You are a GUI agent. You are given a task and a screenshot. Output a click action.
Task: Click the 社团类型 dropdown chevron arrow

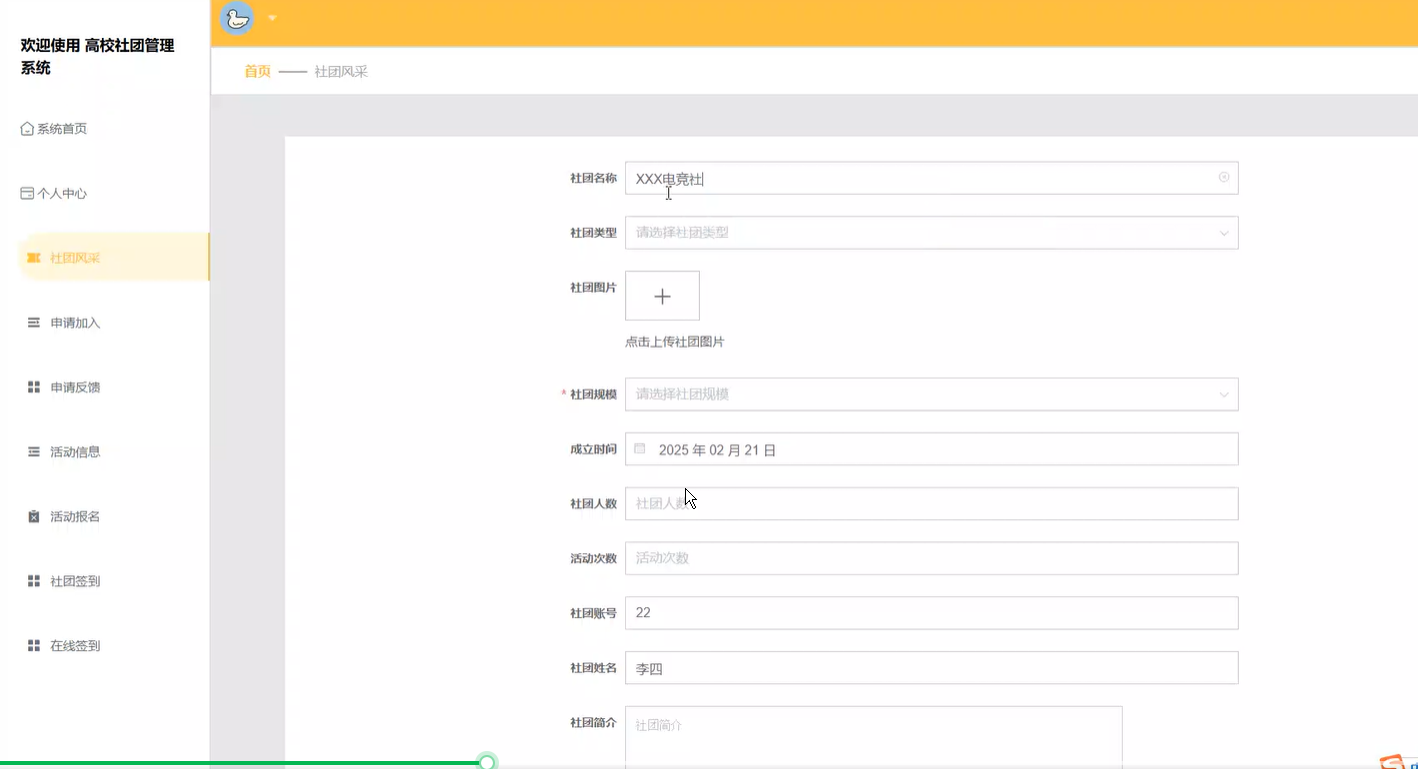1224,233
